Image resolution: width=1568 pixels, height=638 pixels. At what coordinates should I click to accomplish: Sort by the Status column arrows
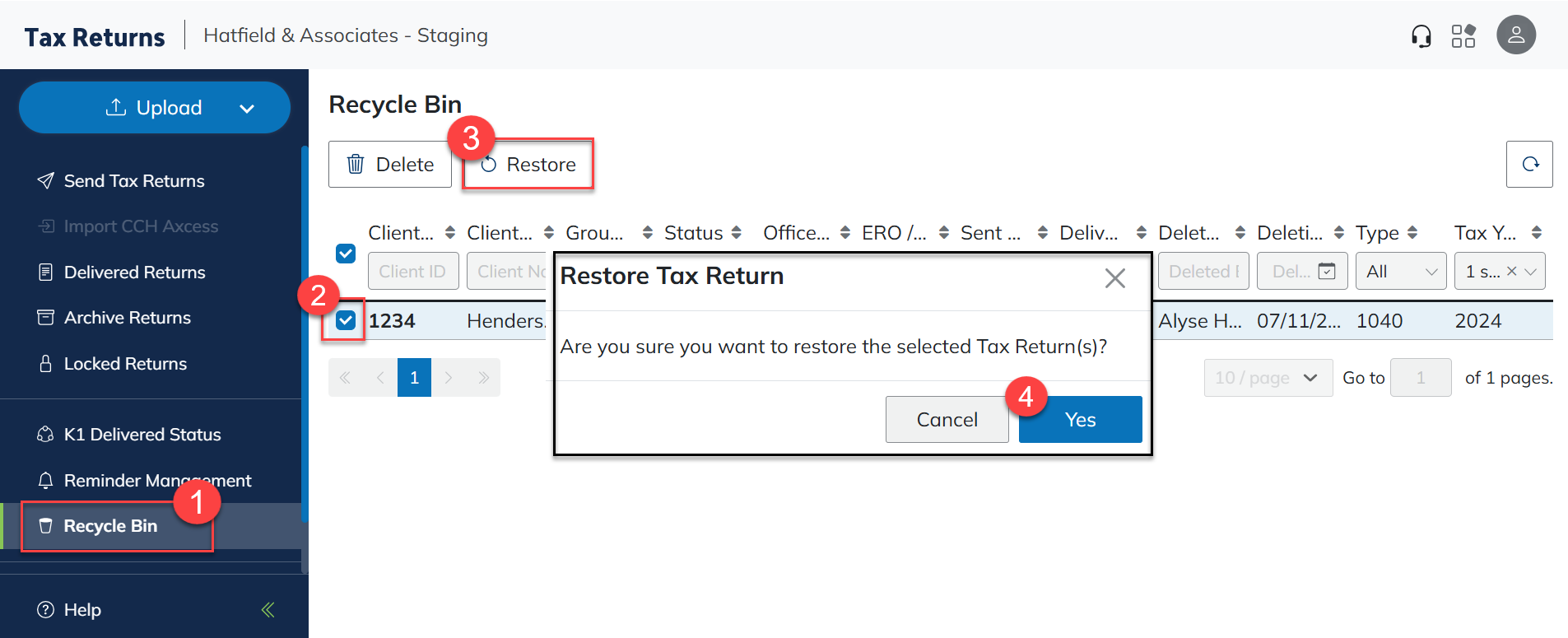pyautogui.click(x=737, y=233)
